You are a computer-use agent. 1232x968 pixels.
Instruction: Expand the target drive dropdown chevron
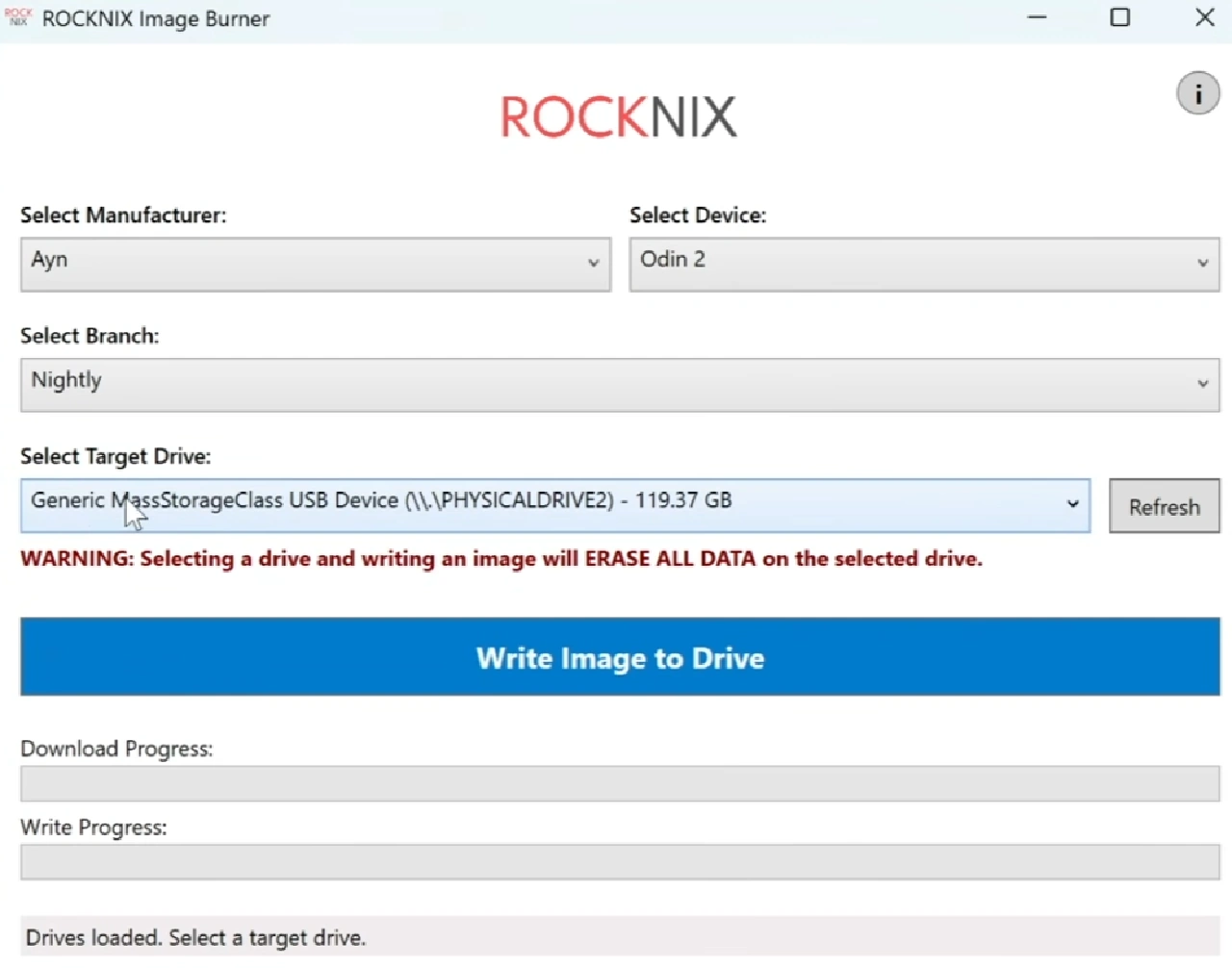click(1072, 504)
